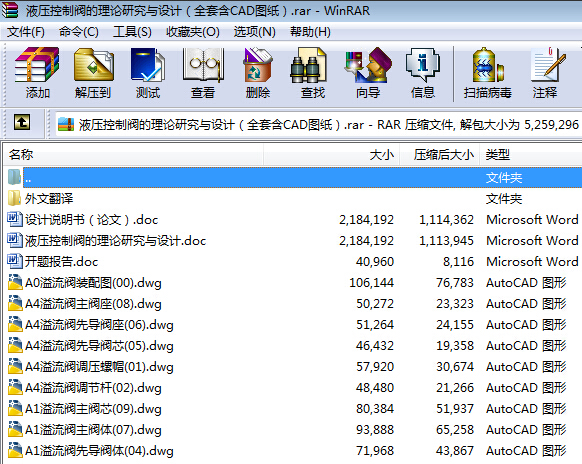Open the 命令(C) menu
The width and height of the screenshot is (582, 464).
pos(79,32)
